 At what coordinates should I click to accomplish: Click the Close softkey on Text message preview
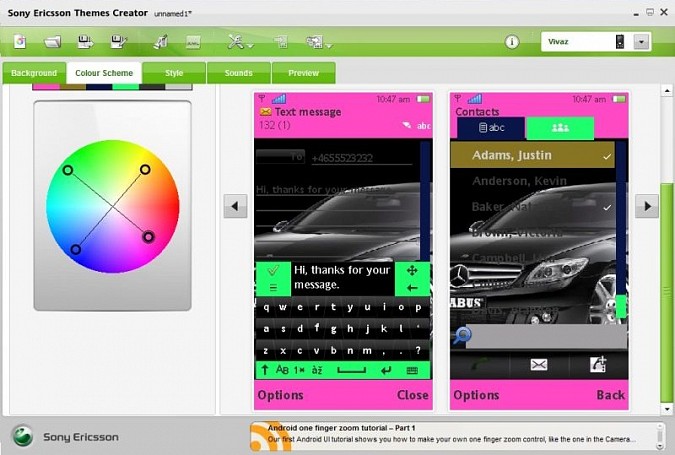[x=412, y=395]
